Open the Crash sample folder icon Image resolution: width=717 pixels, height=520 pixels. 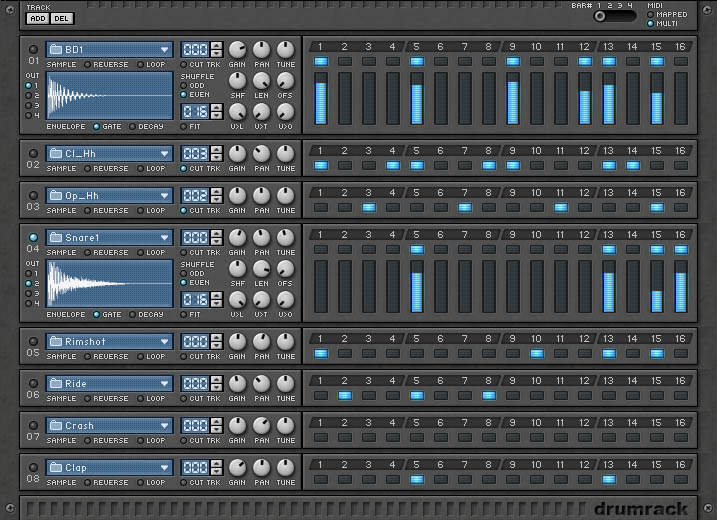56,426
